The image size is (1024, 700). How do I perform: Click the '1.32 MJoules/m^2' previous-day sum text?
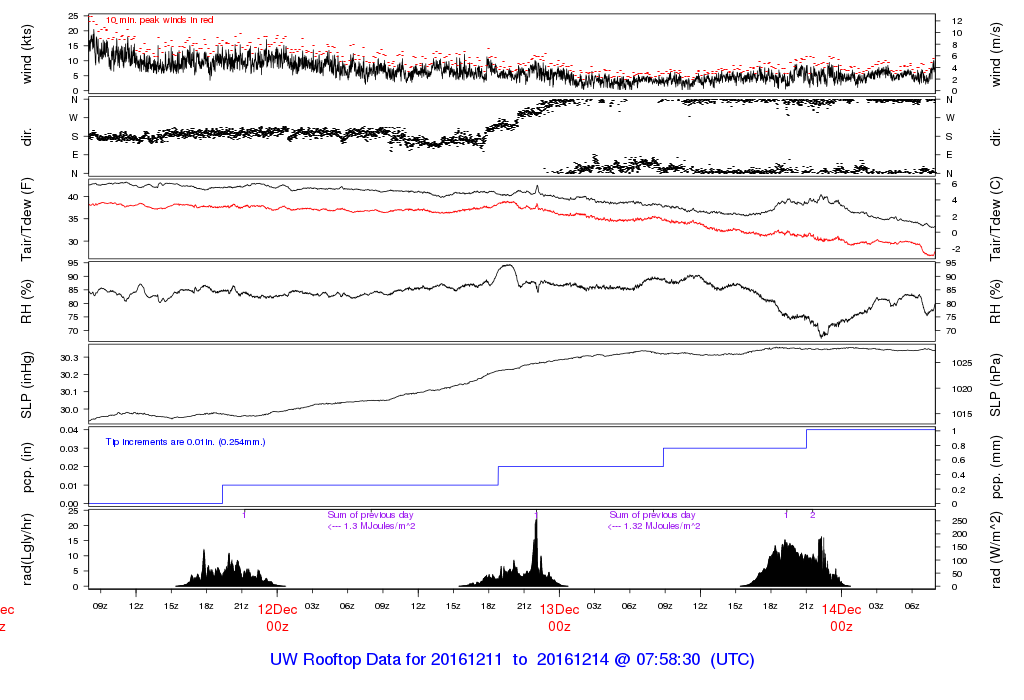pos(662,526)
